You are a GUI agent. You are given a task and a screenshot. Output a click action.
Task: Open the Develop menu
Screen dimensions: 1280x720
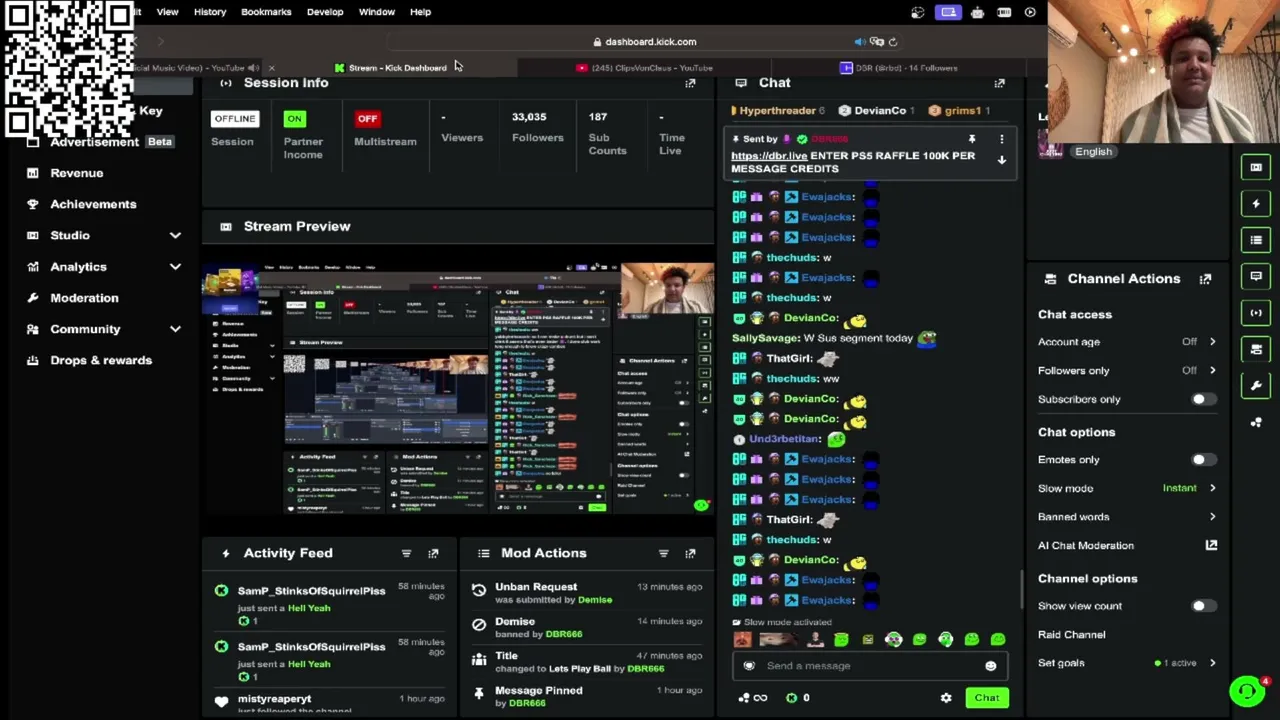click(x=325, y=12)
